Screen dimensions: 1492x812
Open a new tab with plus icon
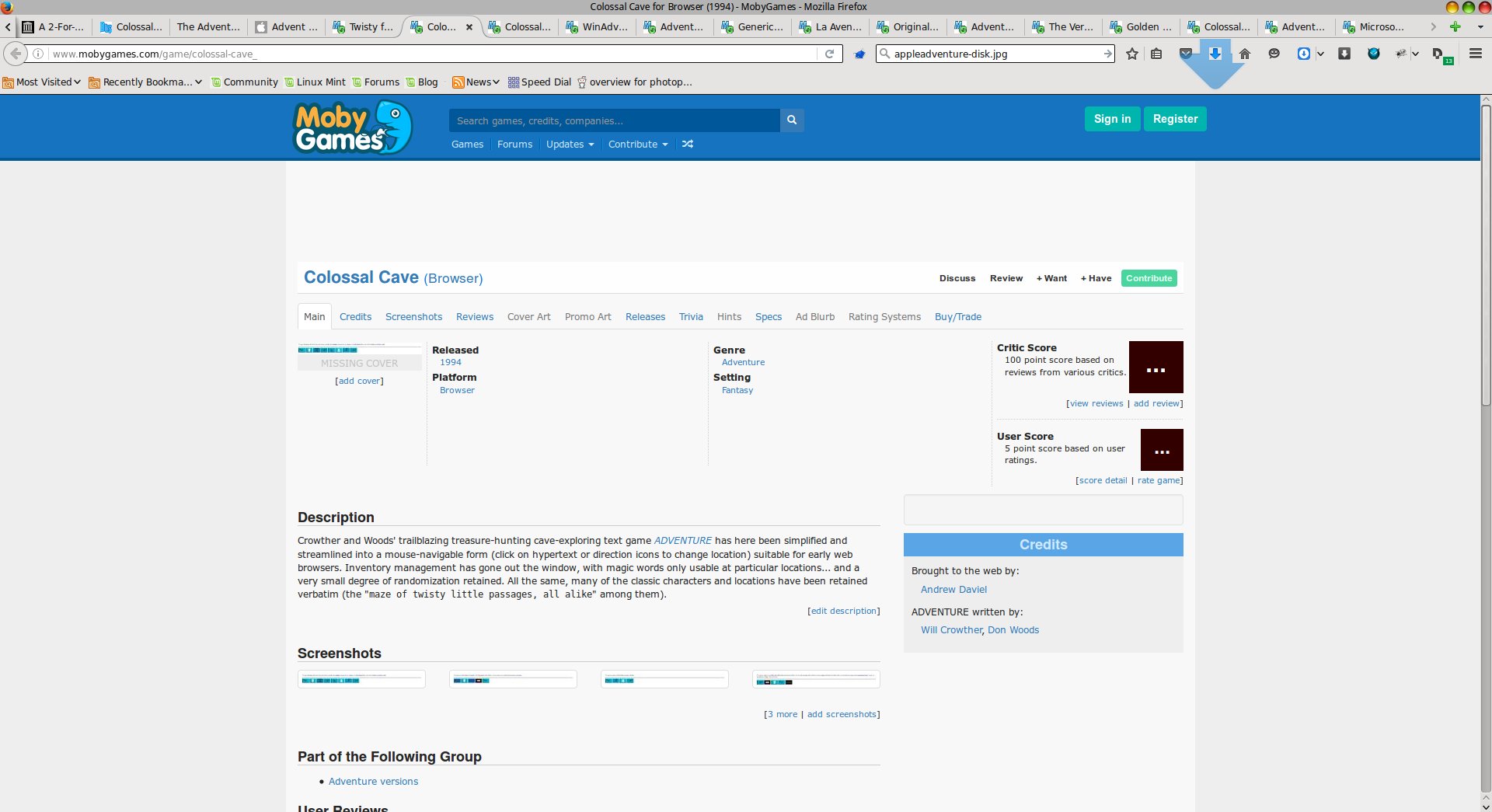tap(1455, 26)
